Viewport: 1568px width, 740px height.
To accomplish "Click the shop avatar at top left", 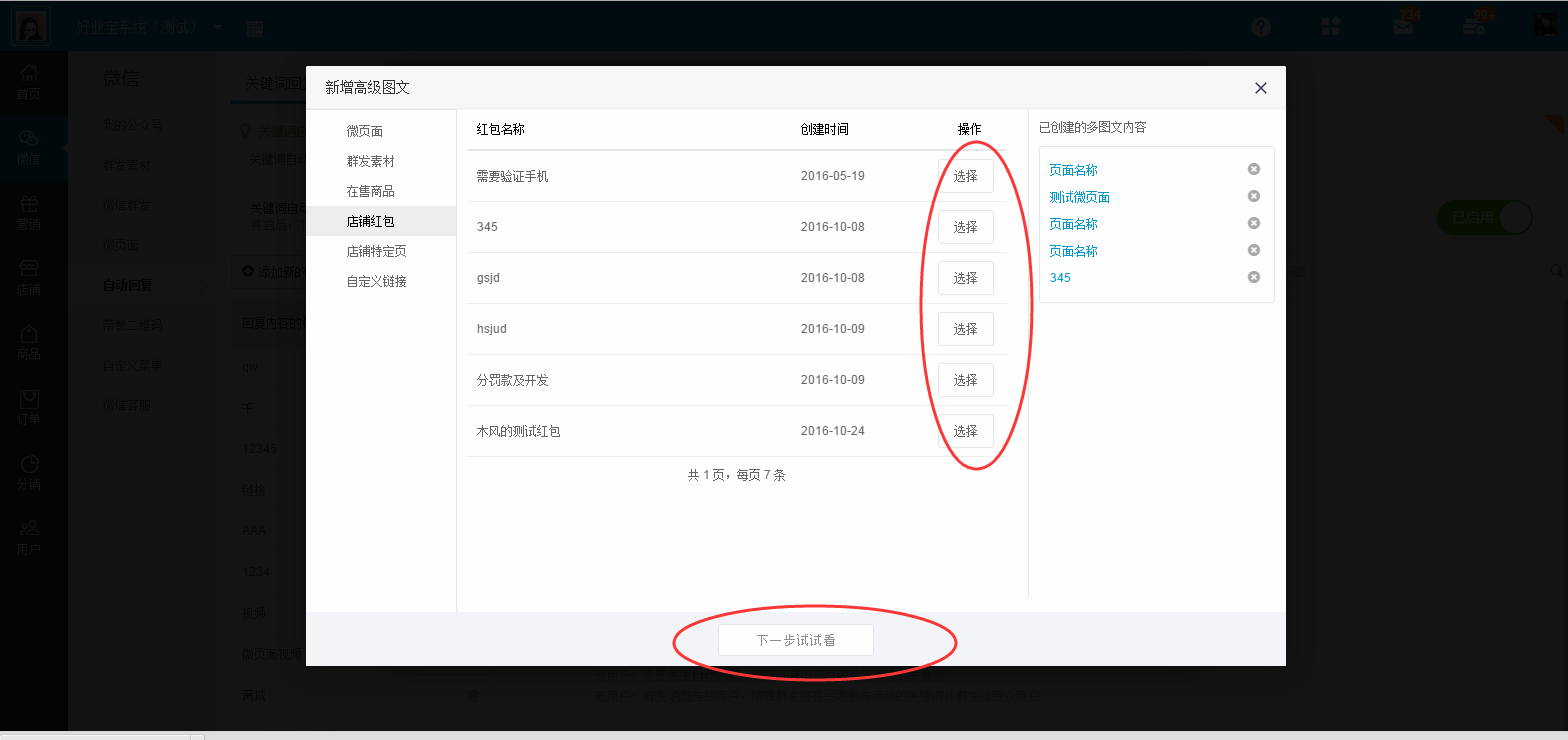I will (30, 27).
